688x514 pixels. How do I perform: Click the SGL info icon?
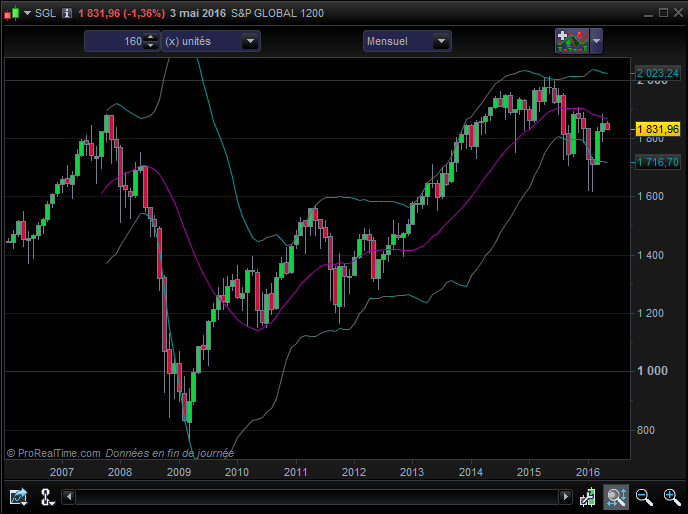tap(67, 13)
